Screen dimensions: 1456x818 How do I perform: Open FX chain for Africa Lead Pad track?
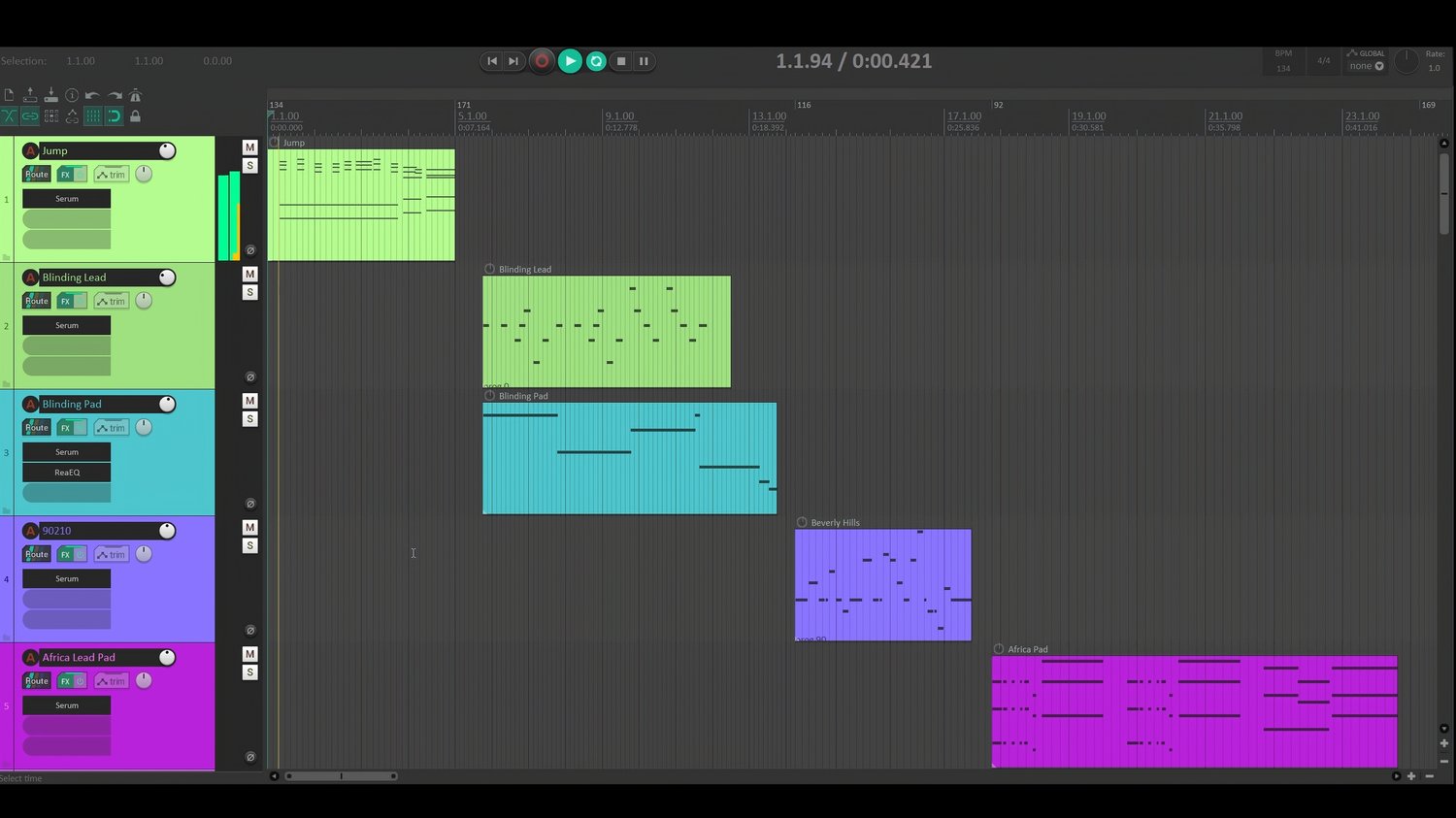(x=65, y=681)
